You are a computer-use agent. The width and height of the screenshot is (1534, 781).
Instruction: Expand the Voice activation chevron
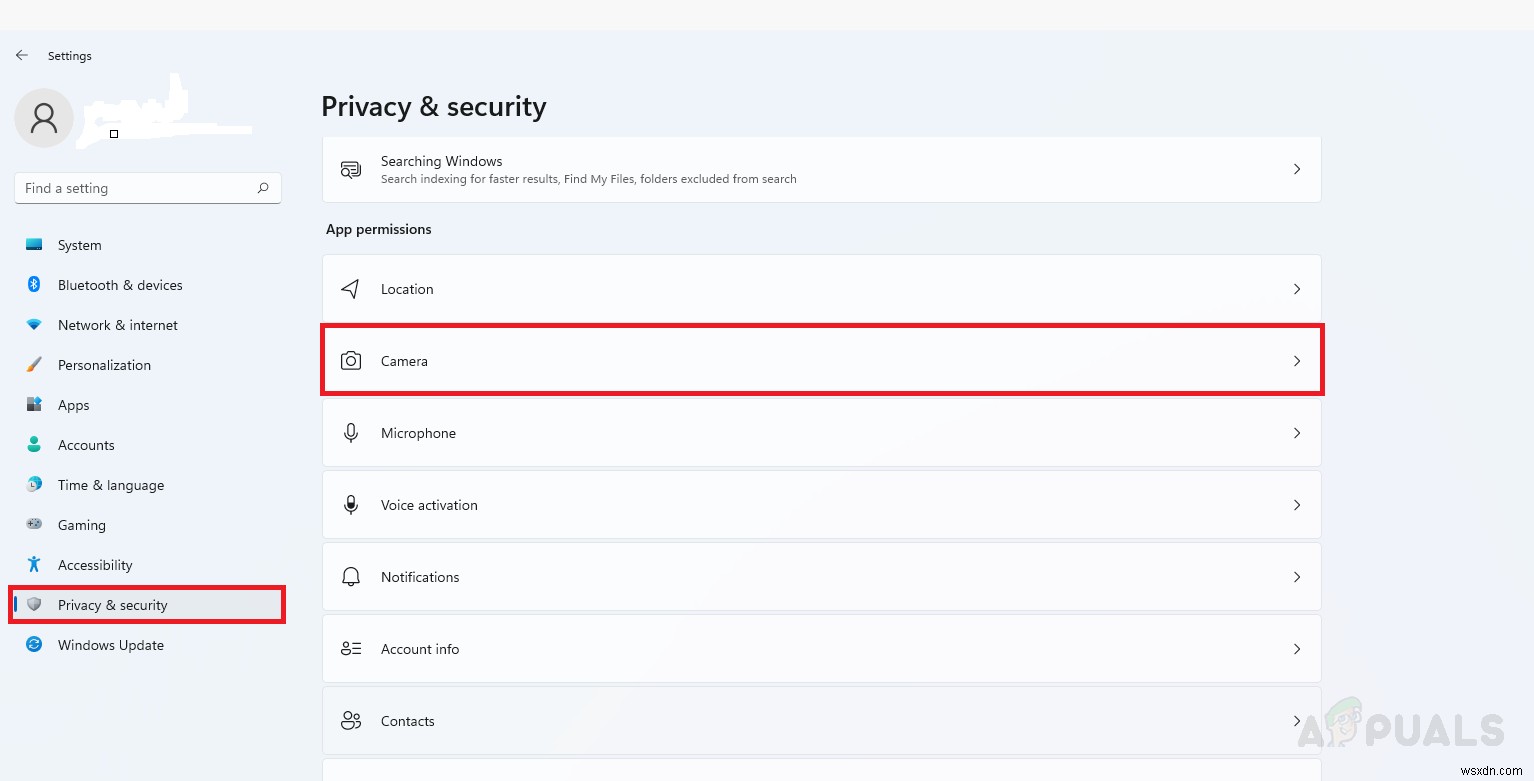pyautogui.click(x=1297, y=505)
